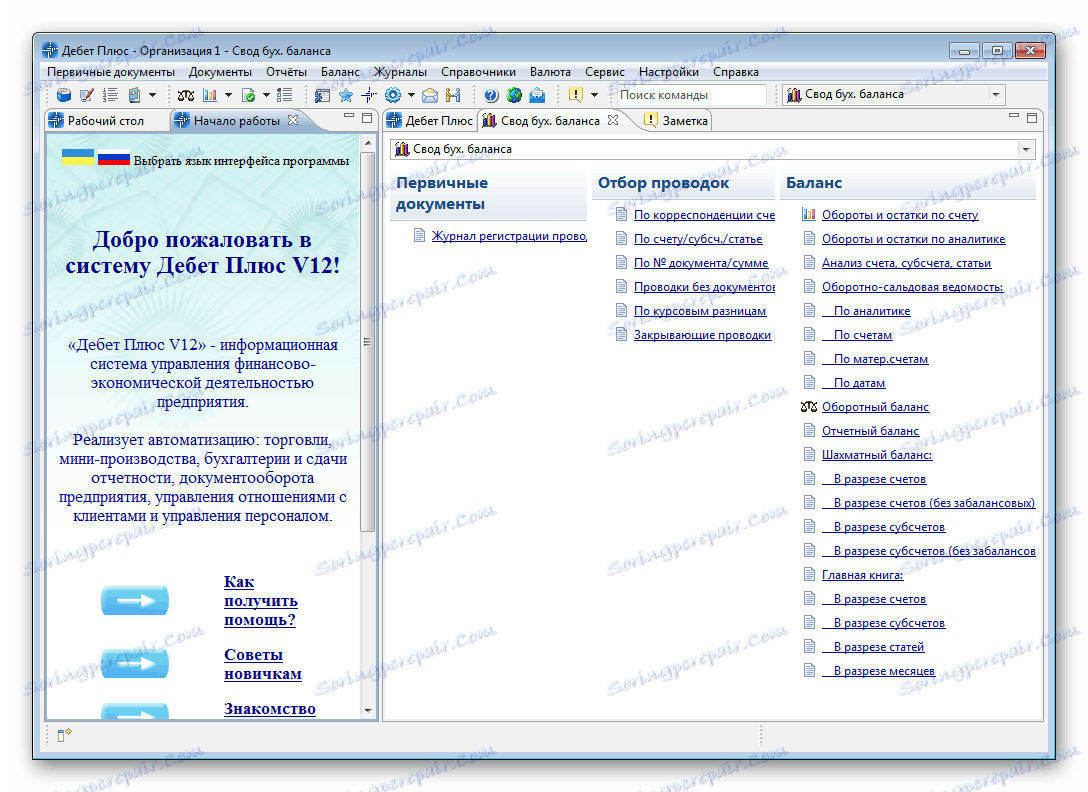Screen dimensions: 1088x792
Task: Open the Валюта menu
Action: (550, 72)
